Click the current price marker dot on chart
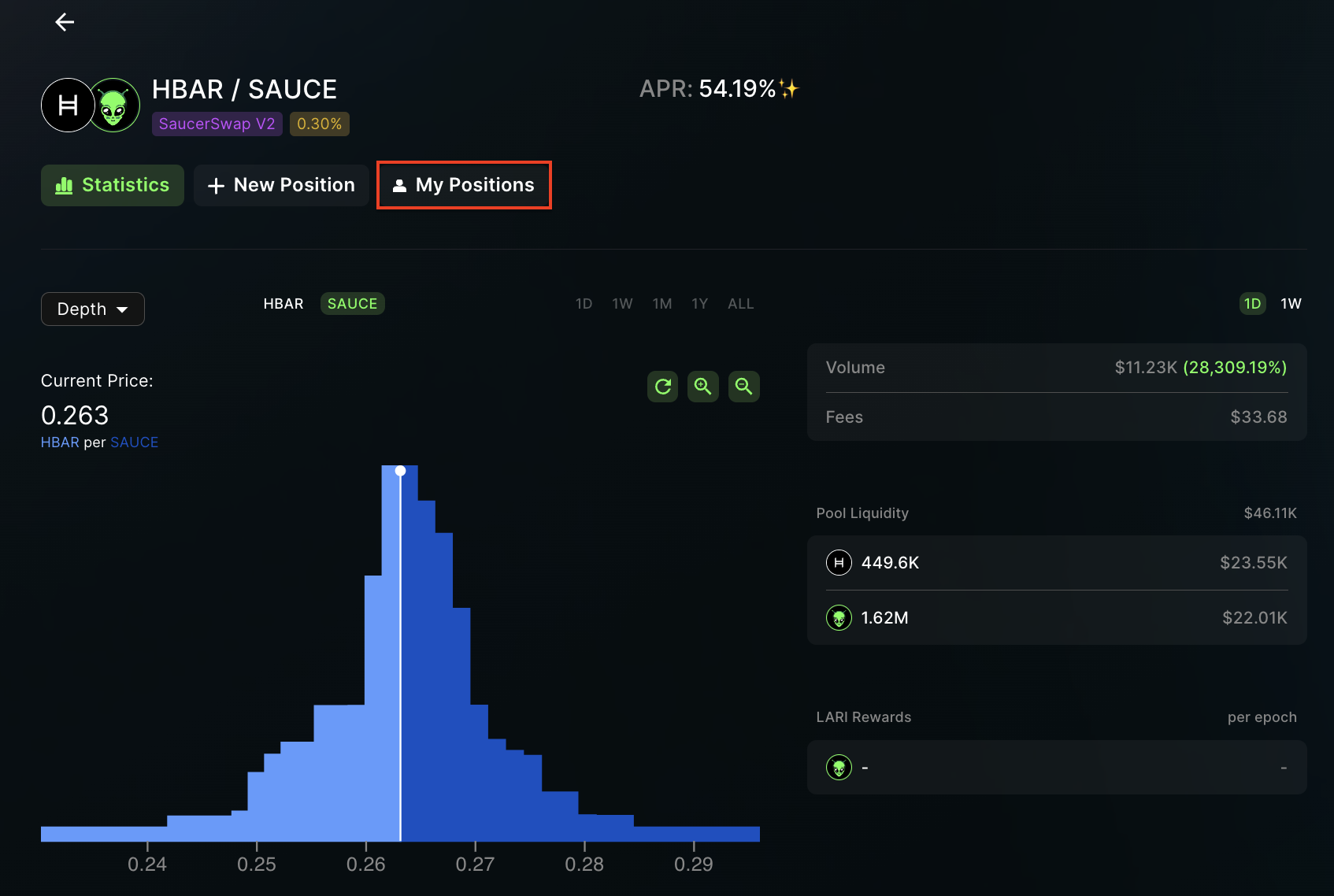The image size is (1334, 896). pos(401,471)
